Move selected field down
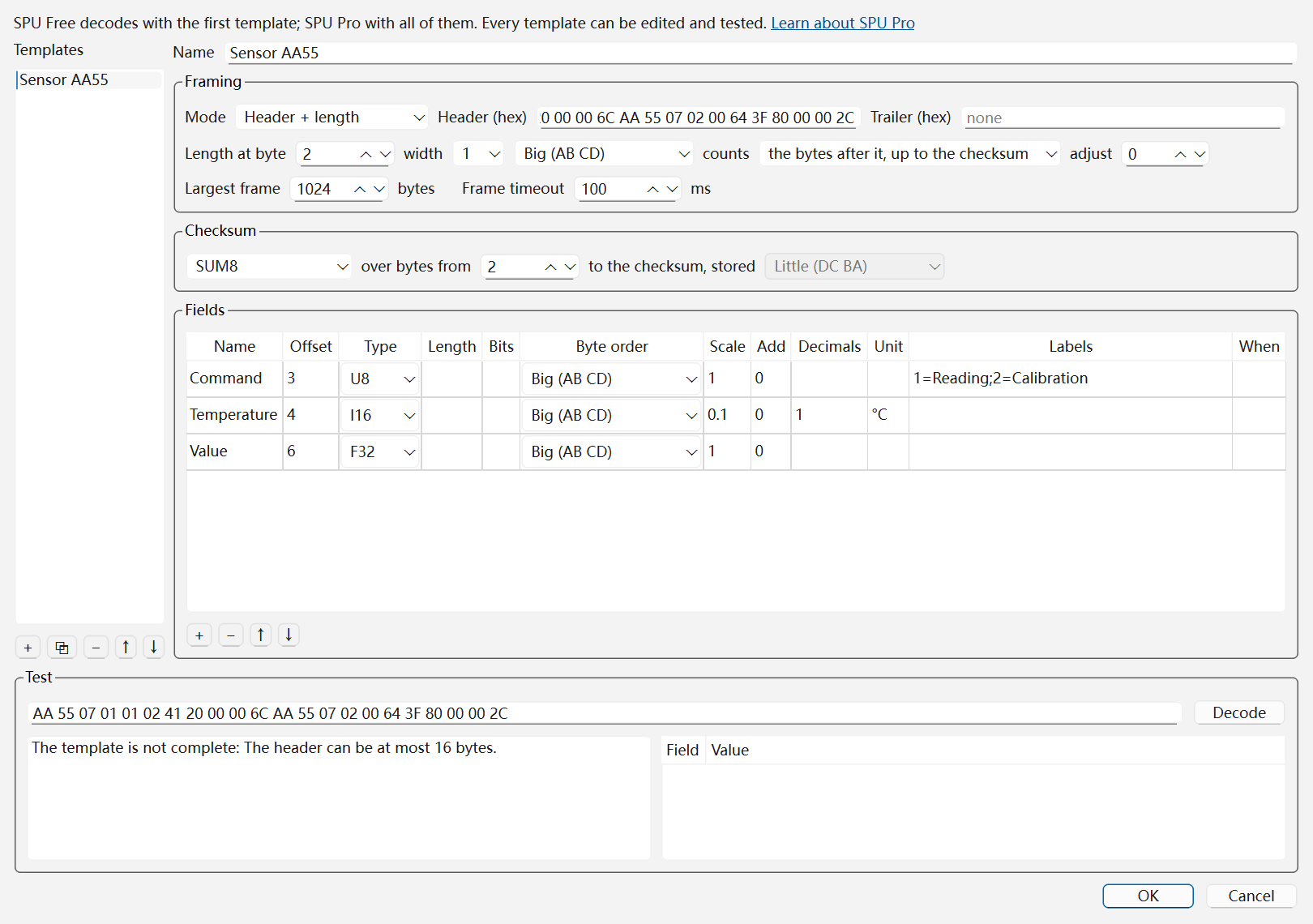Screen dimensions: 1313x924 pos(289,635)
